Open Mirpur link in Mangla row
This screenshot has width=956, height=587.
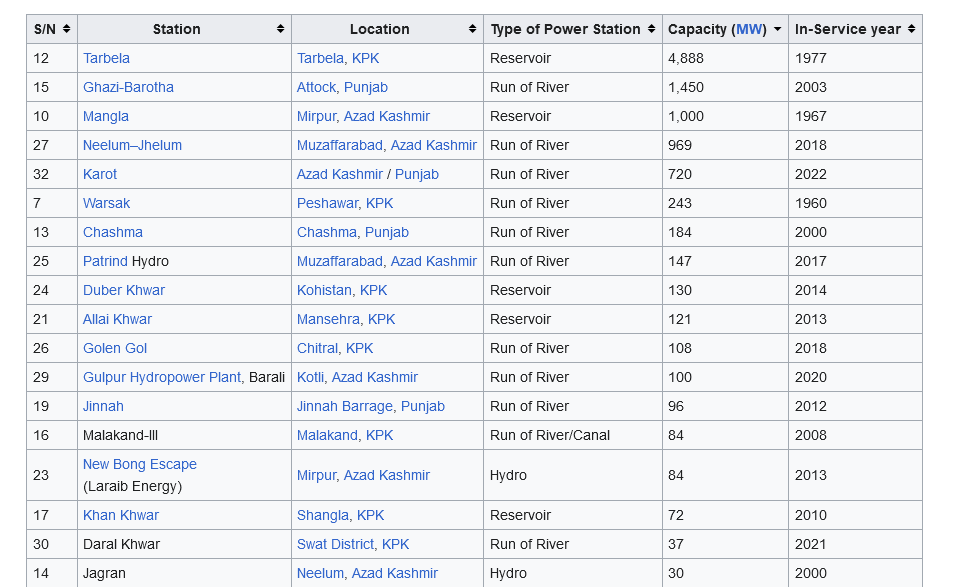(316, 116)
